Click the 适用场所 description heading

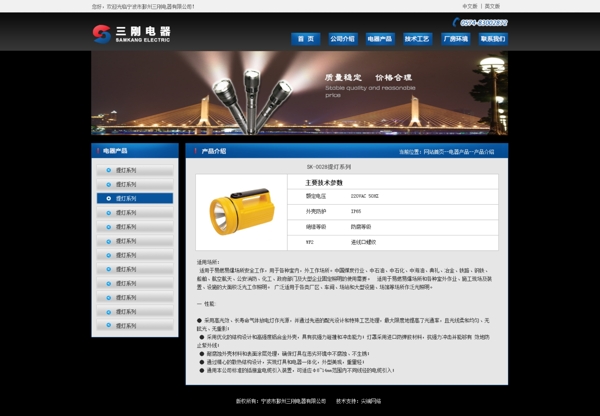pyautogui.click(x=208, y=263)
